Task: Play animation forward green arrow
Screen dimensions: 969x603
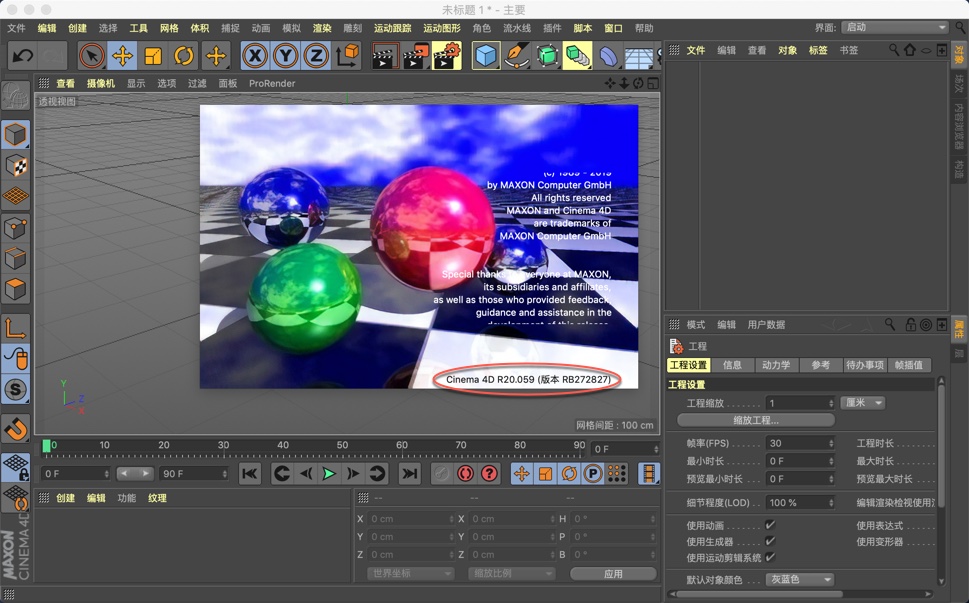Action: point(329,474)
